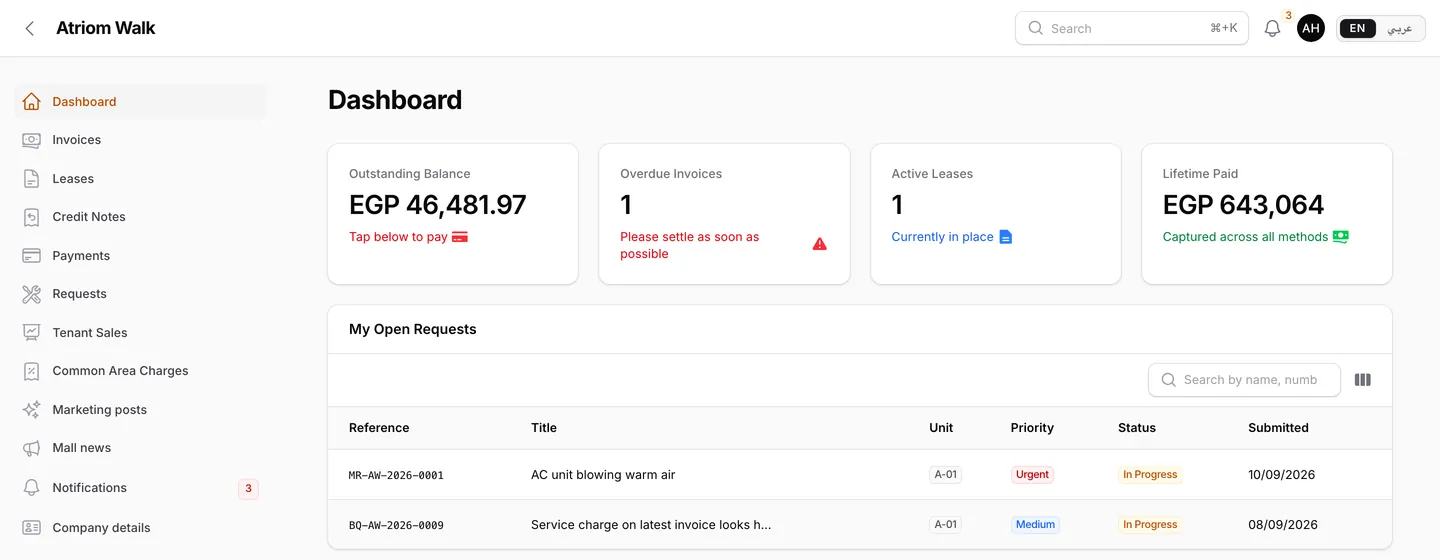Click submitted date 10/09/2026
The height and width of the screenshot is (560, 1440).
pyautogui.click(x=1281, y=475)
